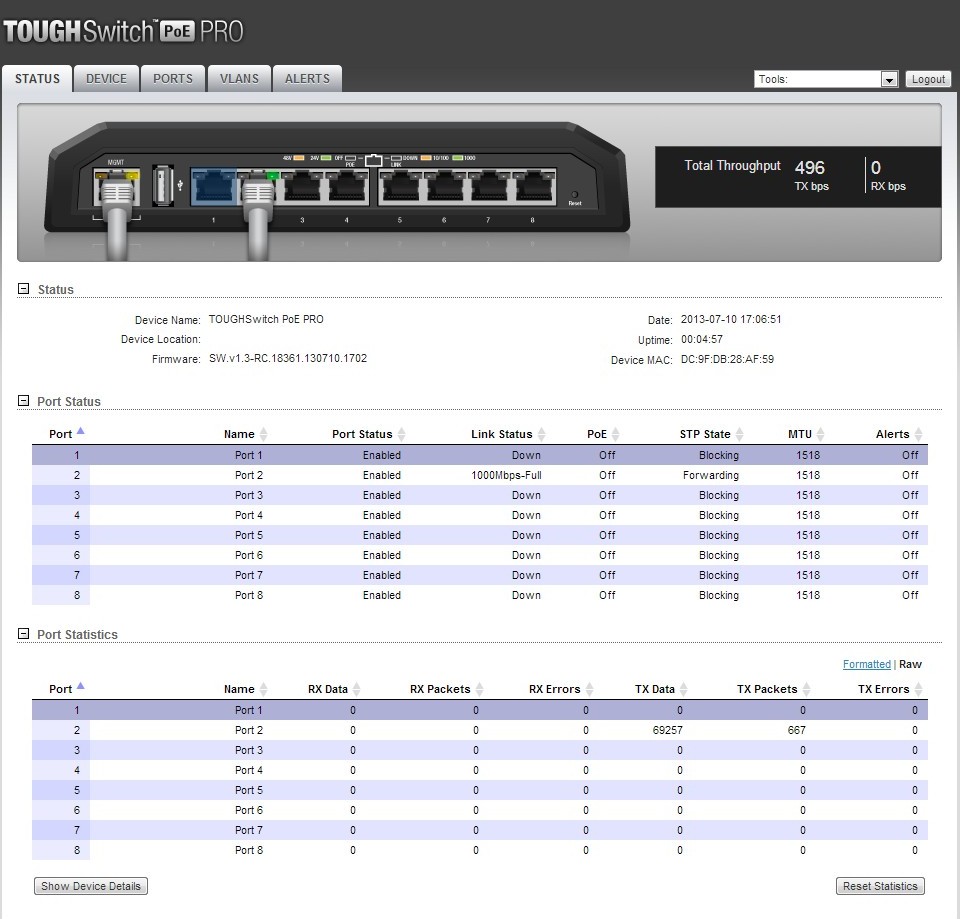Select the port 8 jack on device image
Image resolution: width=960 pixels, height=919 pixels.
[x=533, y=186]
